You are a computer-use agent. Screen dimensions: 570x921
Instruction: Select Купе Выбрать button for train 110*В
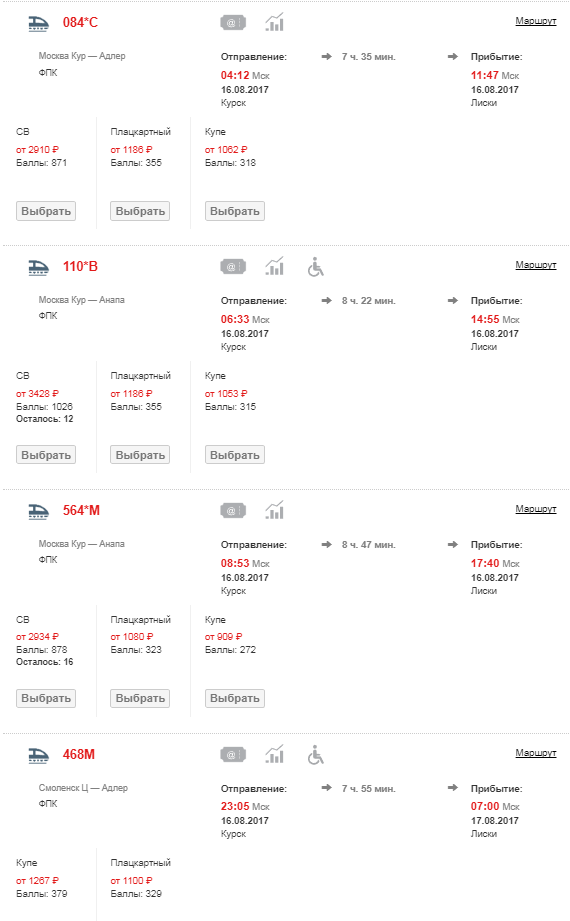tap(234, 455)
